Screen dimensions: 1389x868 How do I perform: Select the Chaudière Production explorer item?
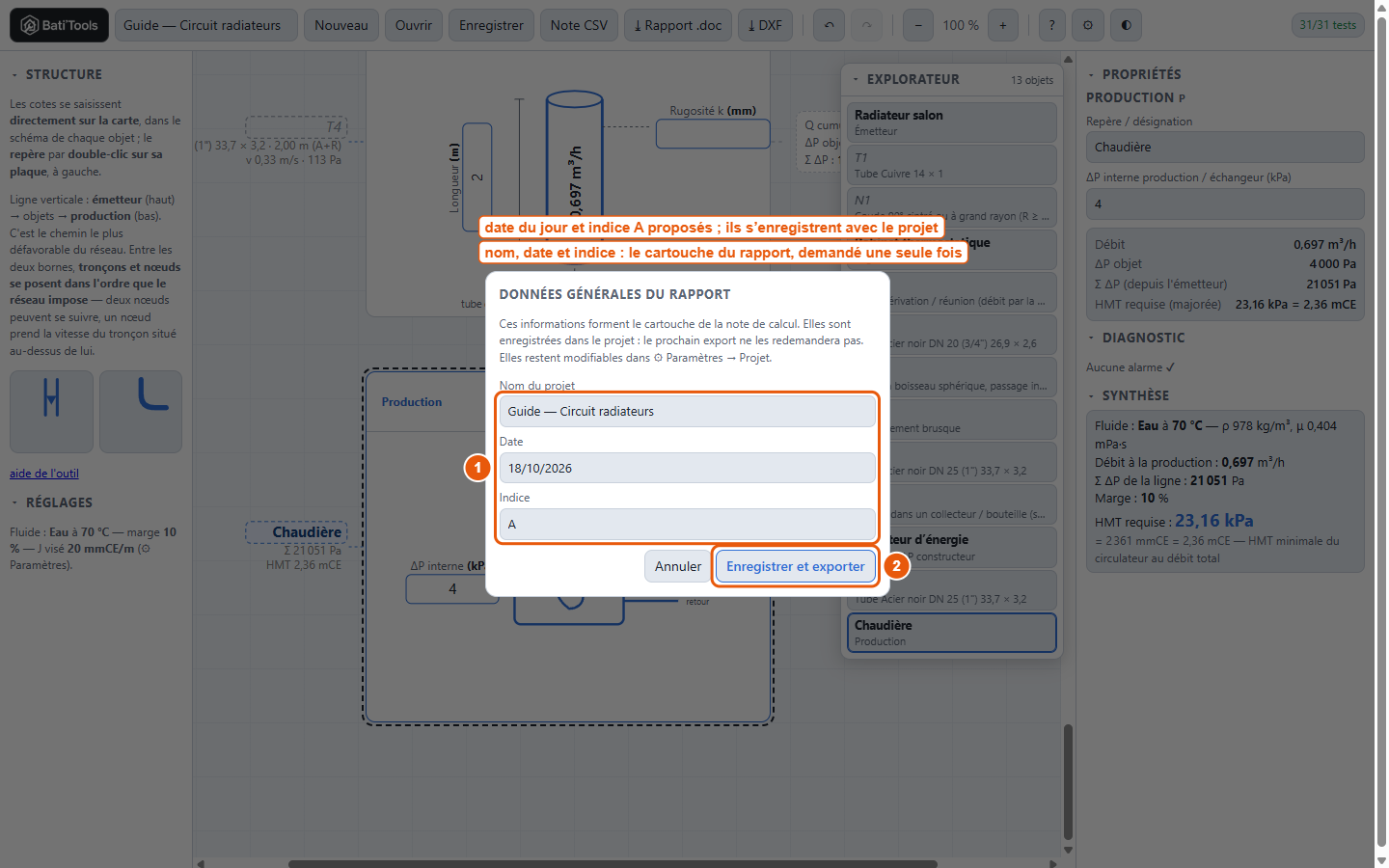952,633
